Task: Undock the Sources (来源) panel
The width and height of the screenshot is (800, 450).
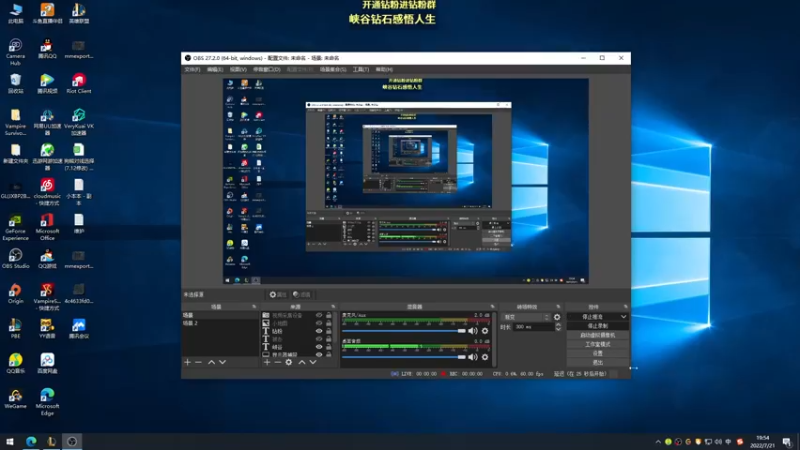Action: pyautogui.click(x=333, y=307)
